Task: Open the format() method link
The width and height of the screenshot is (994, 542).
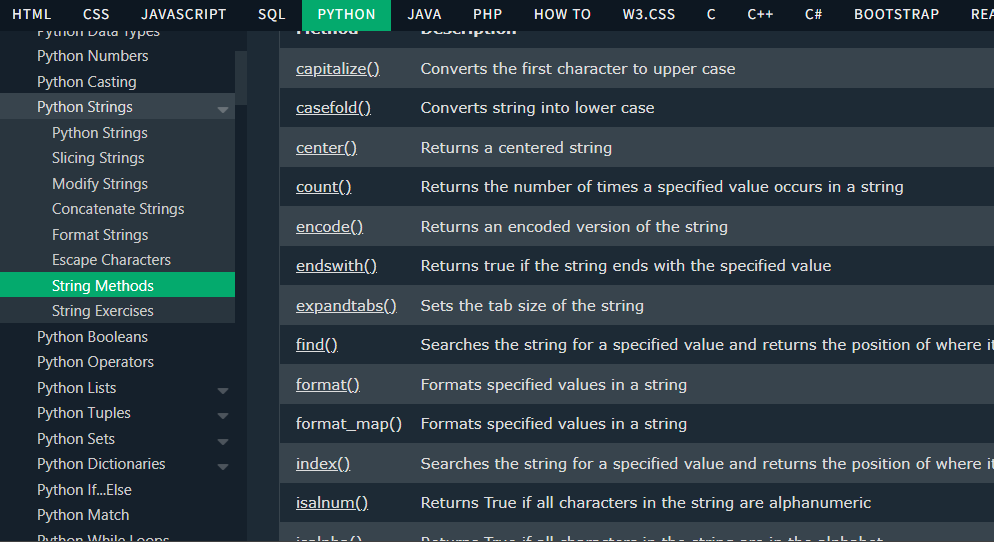Action: click(328, 385)
